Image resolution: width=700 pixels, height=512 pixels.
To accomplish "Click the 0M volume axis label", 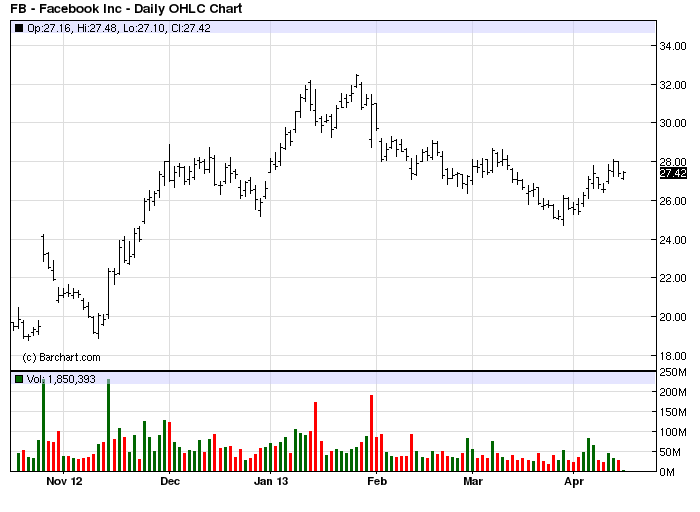I will 667,472.
